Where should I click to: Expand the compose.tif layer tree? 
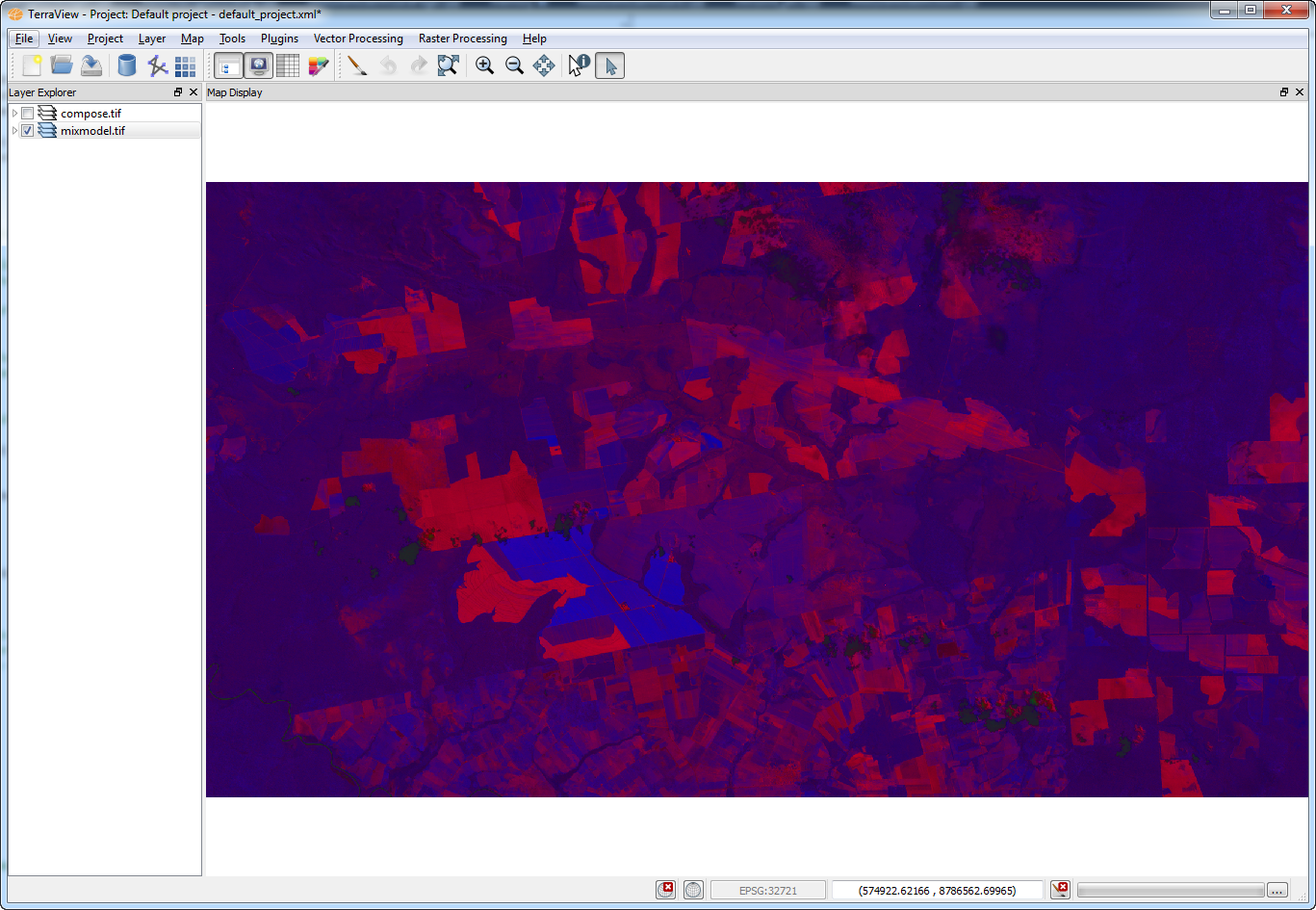tap(14, 114)
